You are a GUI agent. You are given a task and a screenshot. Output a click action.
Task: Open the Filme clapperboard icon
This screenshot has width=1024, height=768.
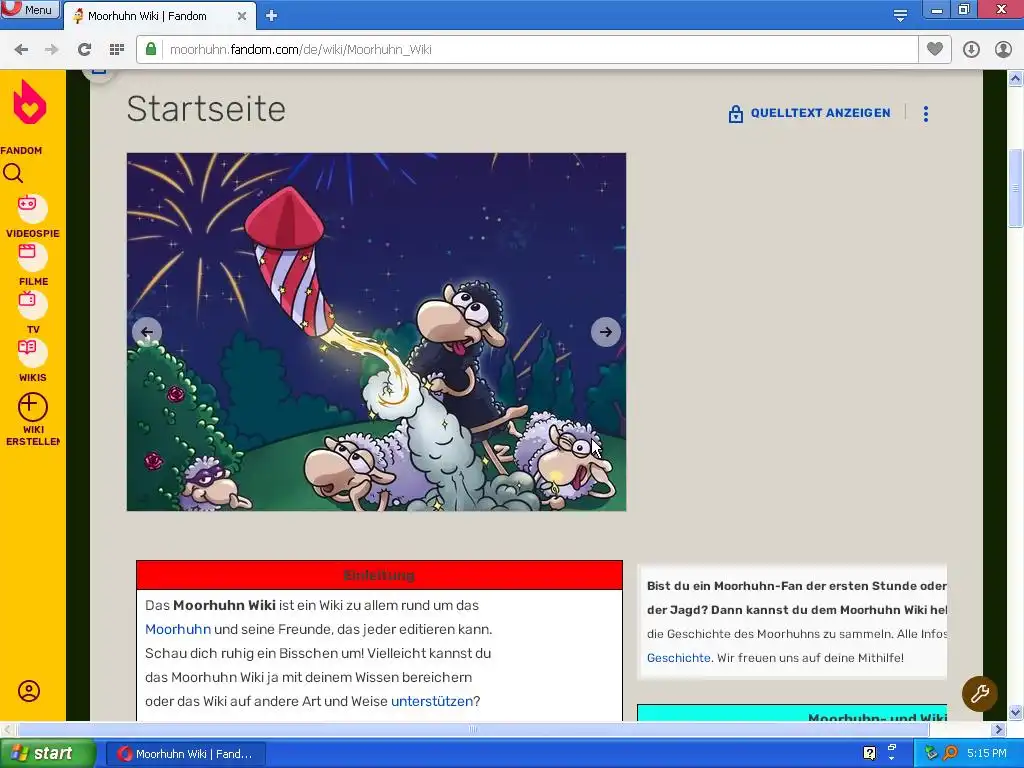pyautogui.click(x=32, y=257)
